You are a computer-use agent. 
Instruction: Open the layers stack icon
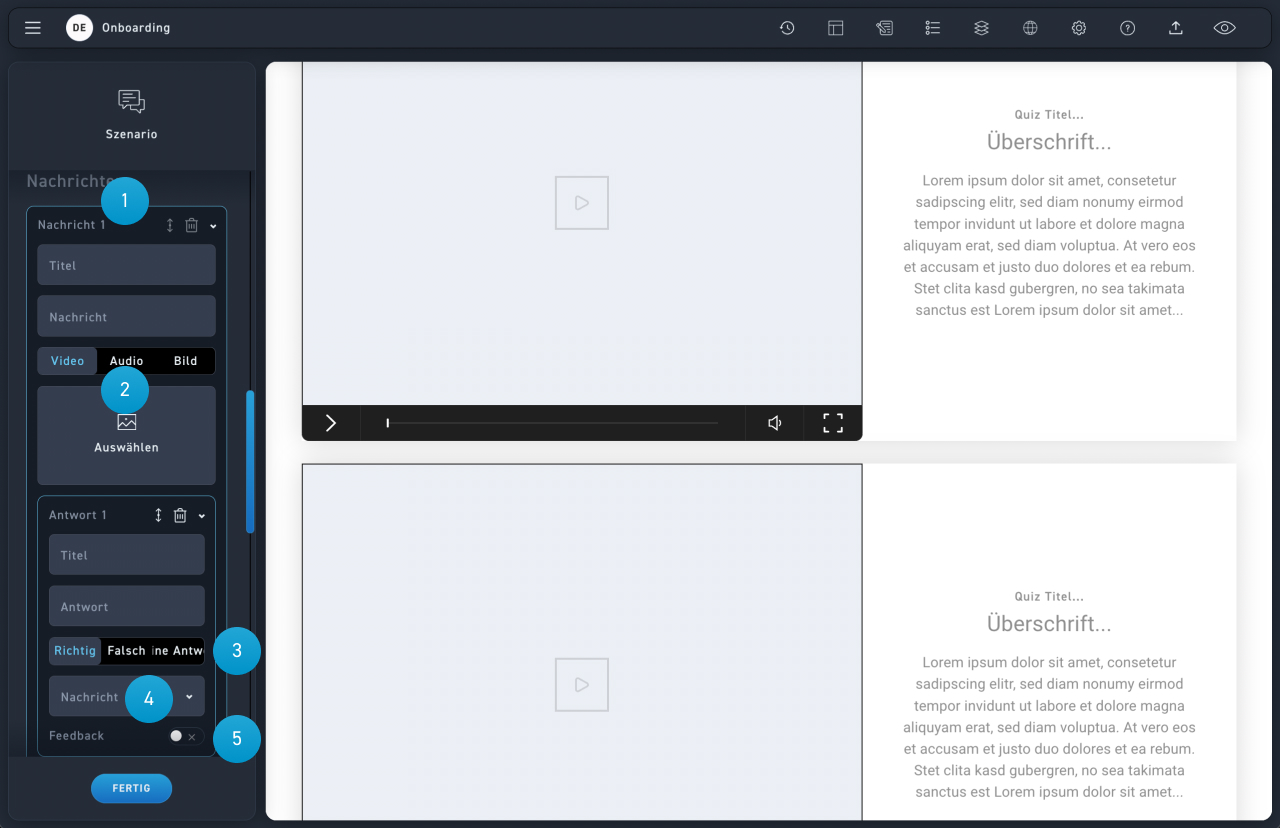click(981, 28)
